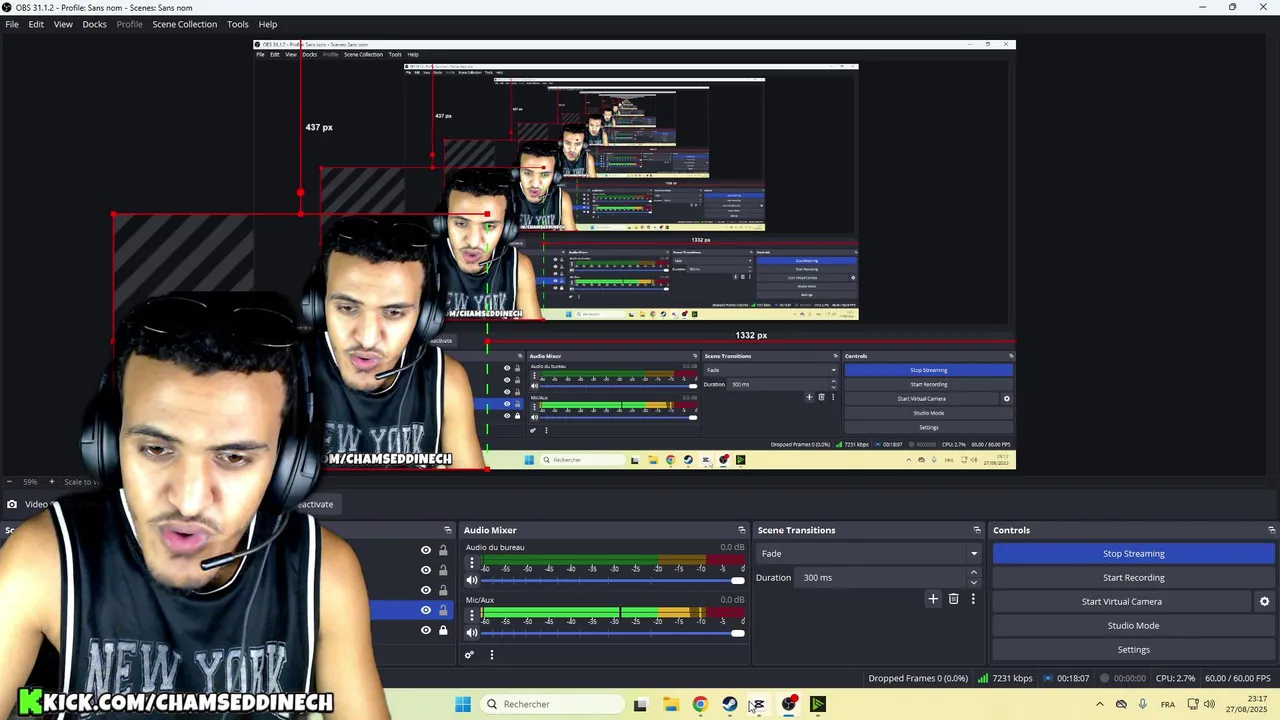Click the 7231 kbps bitrate indicator

click(x=1005, y=678)
